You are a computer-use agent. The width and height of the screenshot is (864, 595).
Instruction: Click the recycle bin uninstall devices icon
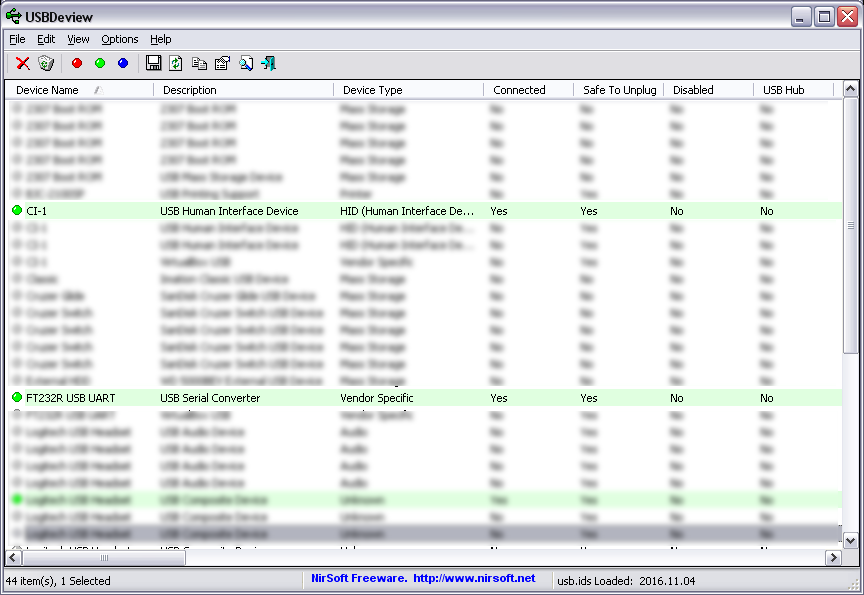coord(46,63)
